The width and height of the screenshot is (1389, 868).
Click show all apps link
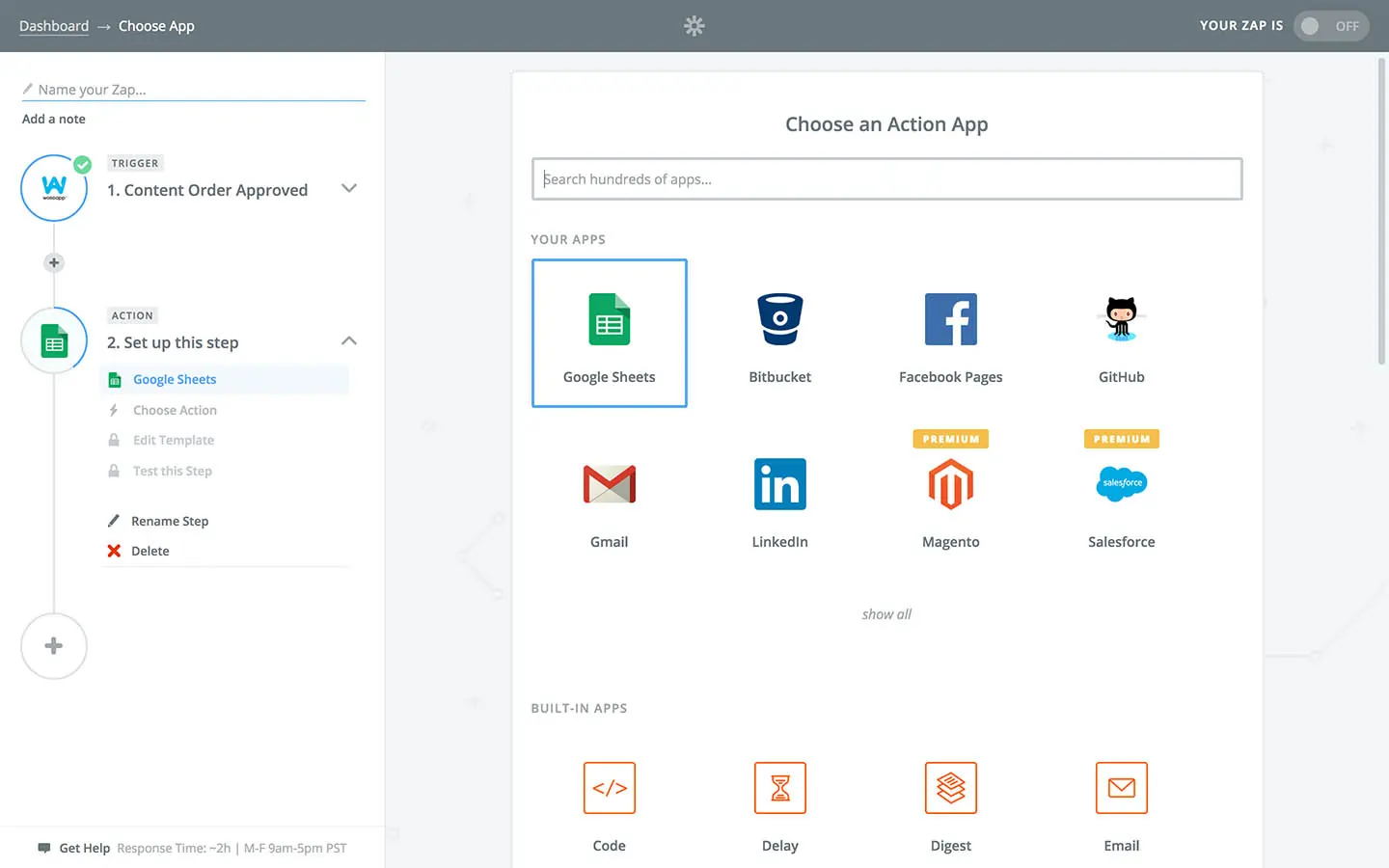(886, 614)
